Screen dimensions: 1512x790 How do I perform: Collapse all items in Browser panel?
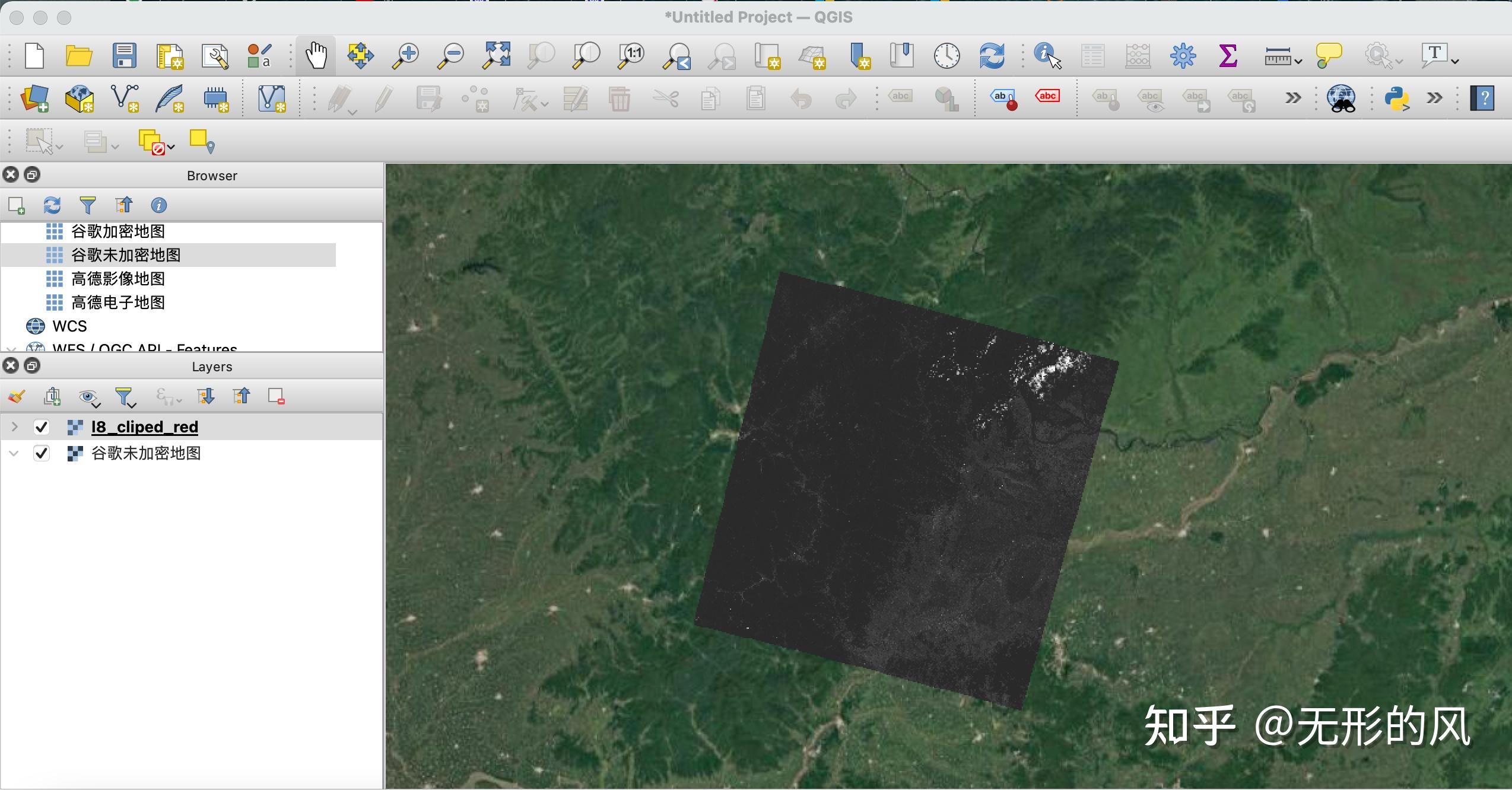tap(123, 205)
